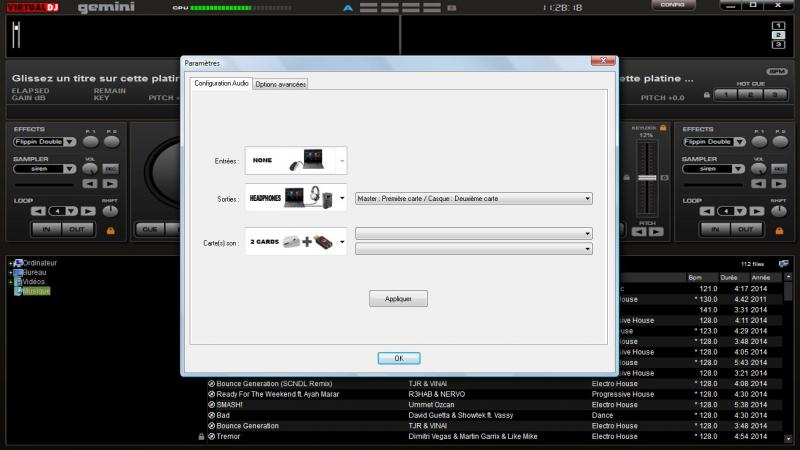
Task: Click the lock icon beside the Tremor row
Action: tap(201, 437)
